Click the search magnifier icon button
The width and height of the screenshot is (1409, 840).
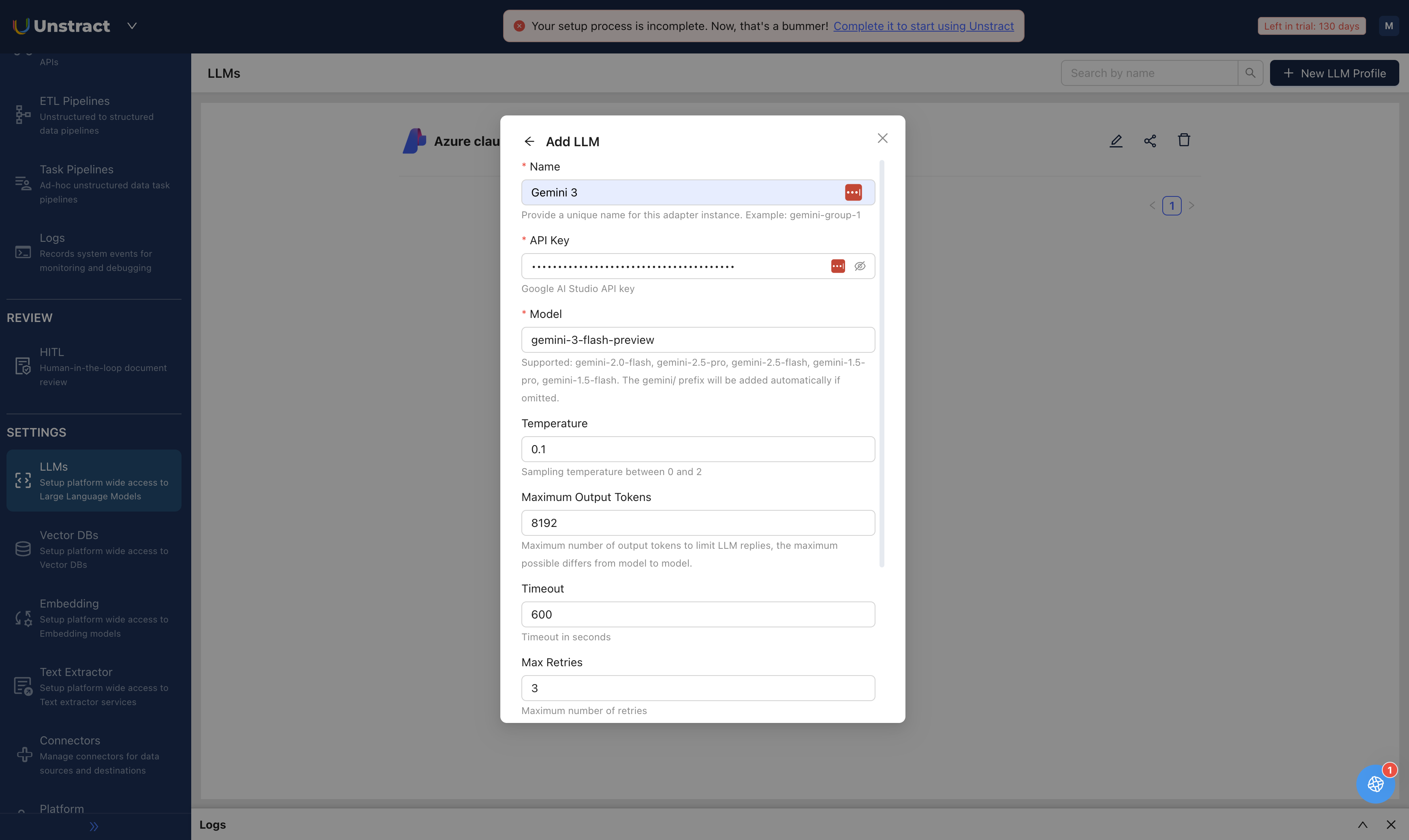point(1250,73)
